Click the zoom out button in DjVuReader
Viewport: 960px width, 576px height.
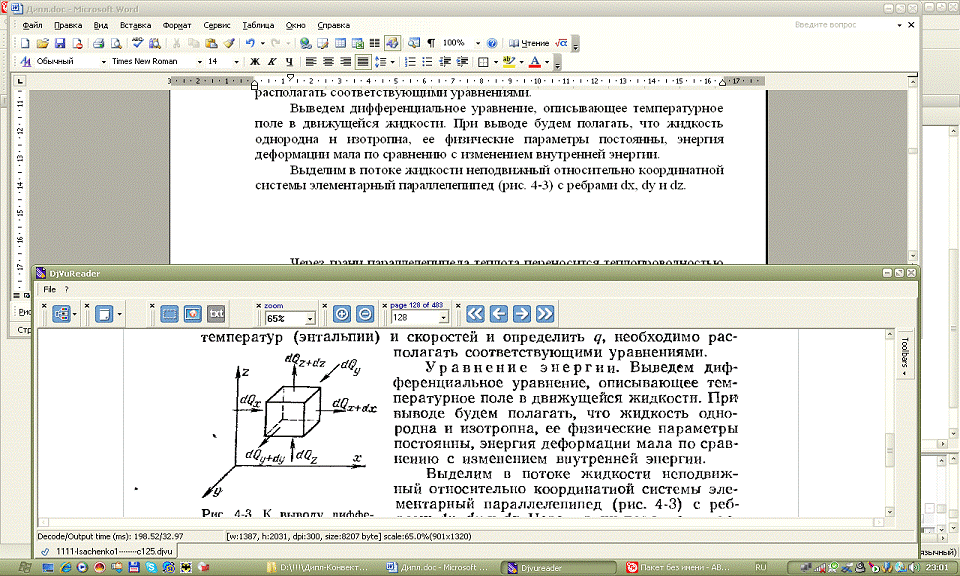coord(365,314)
